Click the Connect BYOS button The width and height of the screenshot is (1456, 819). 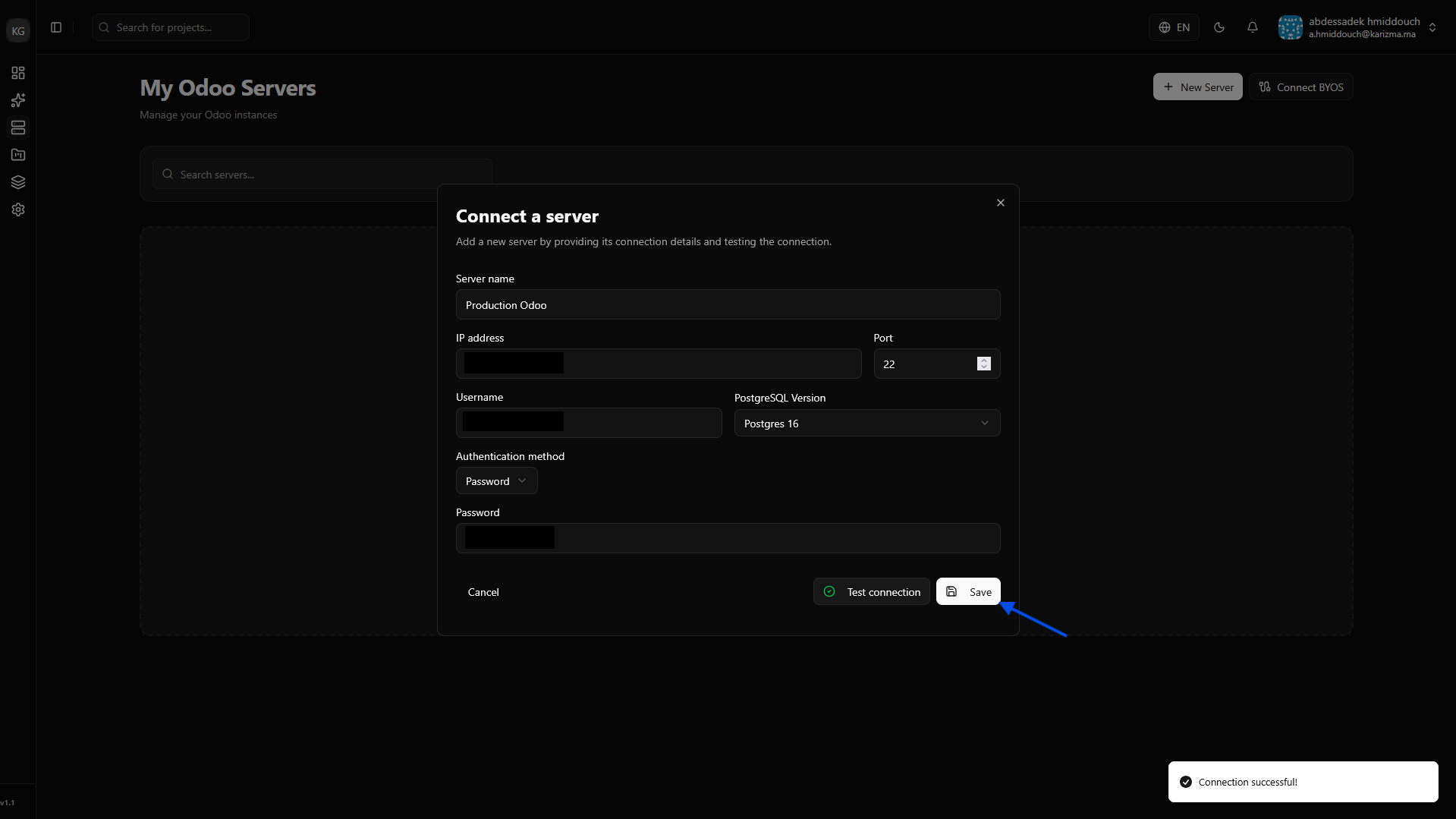1301,87
